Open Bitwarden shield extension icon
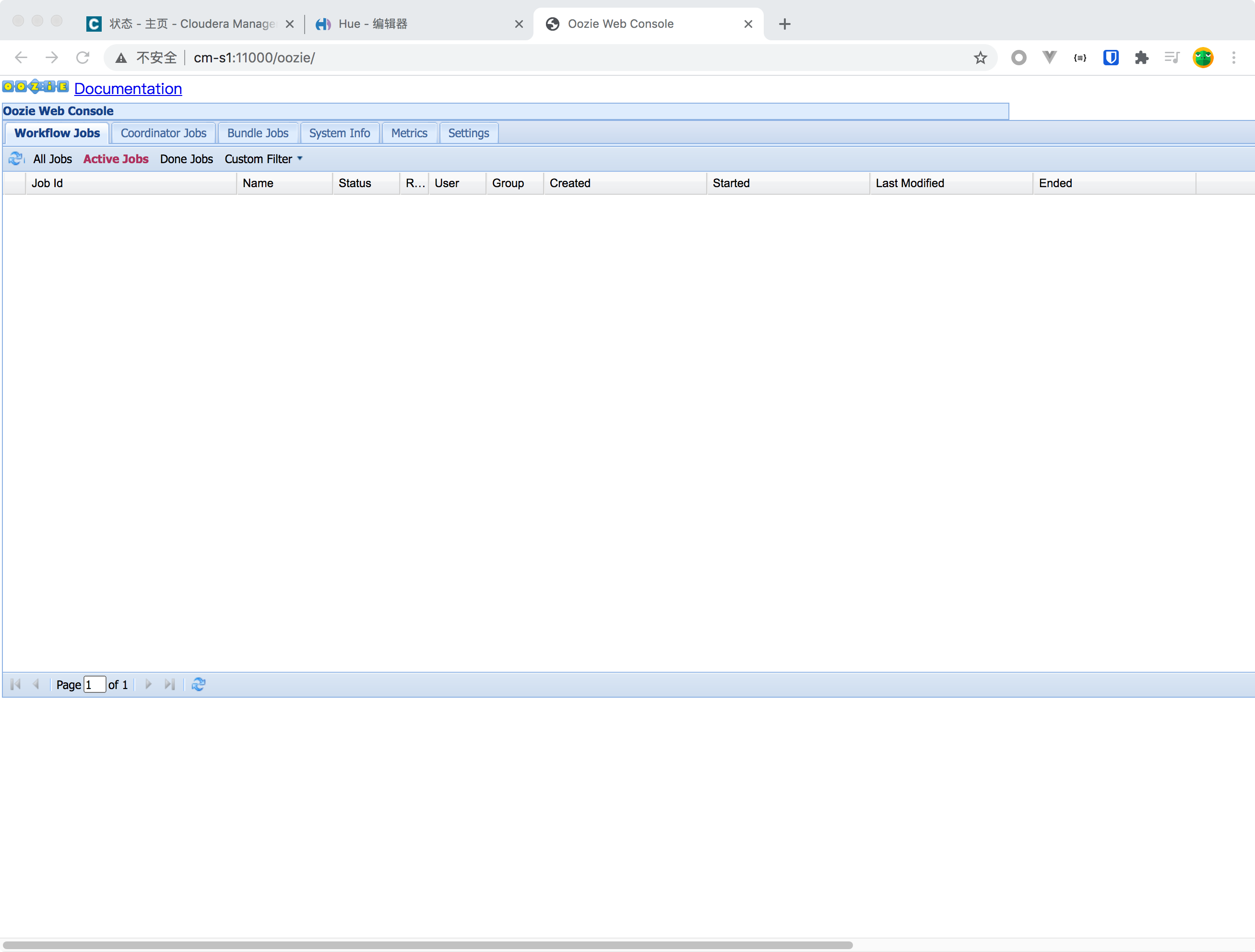 (x=1110, y=58)
